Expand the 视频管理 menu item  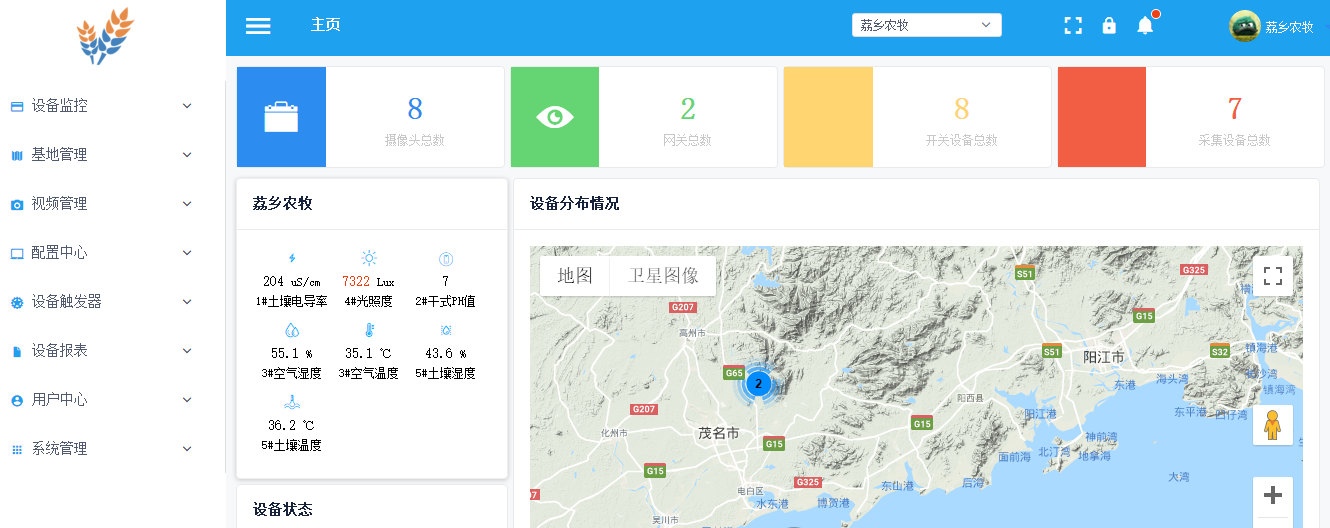coord(100,204)
